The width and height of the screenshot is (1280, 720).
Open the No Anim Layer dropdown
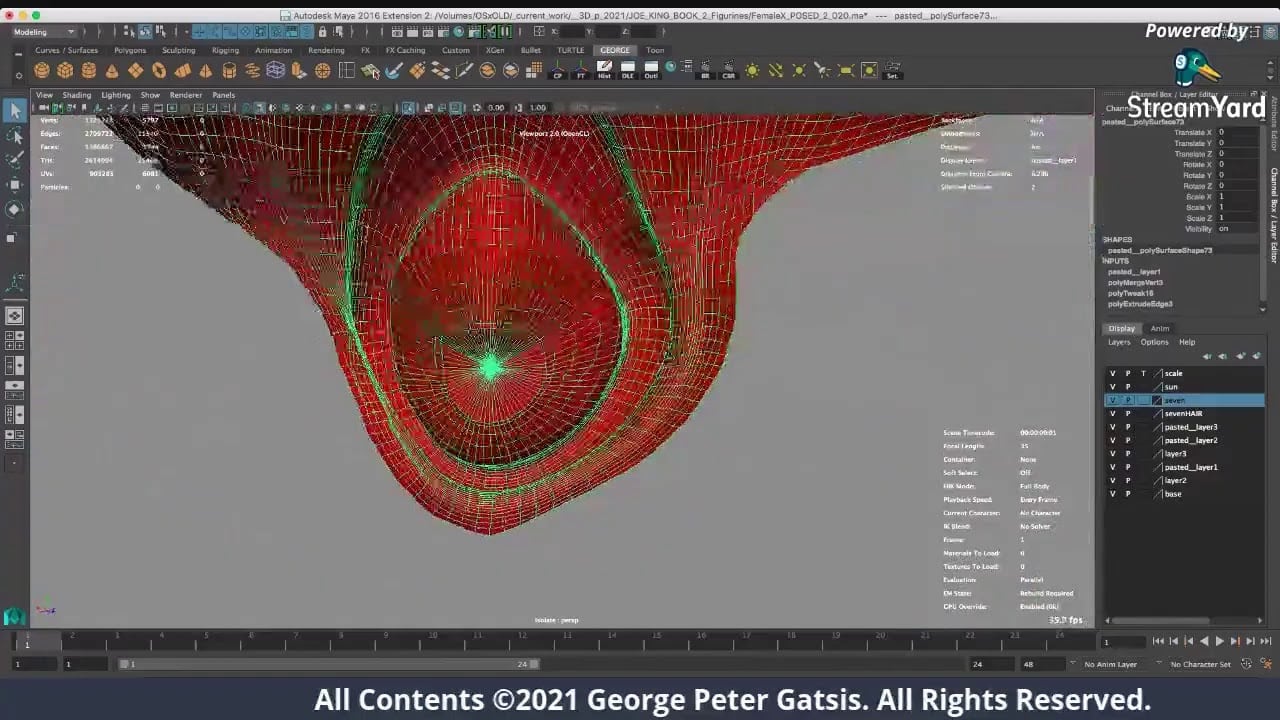(x=1110, y=664)
